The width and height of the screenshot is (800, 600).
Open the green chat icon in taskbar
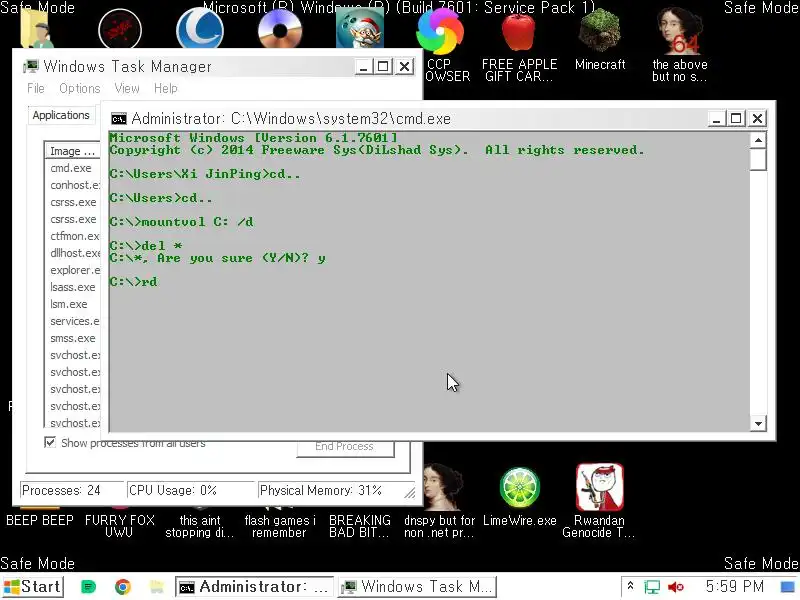(x=88, y=587)
